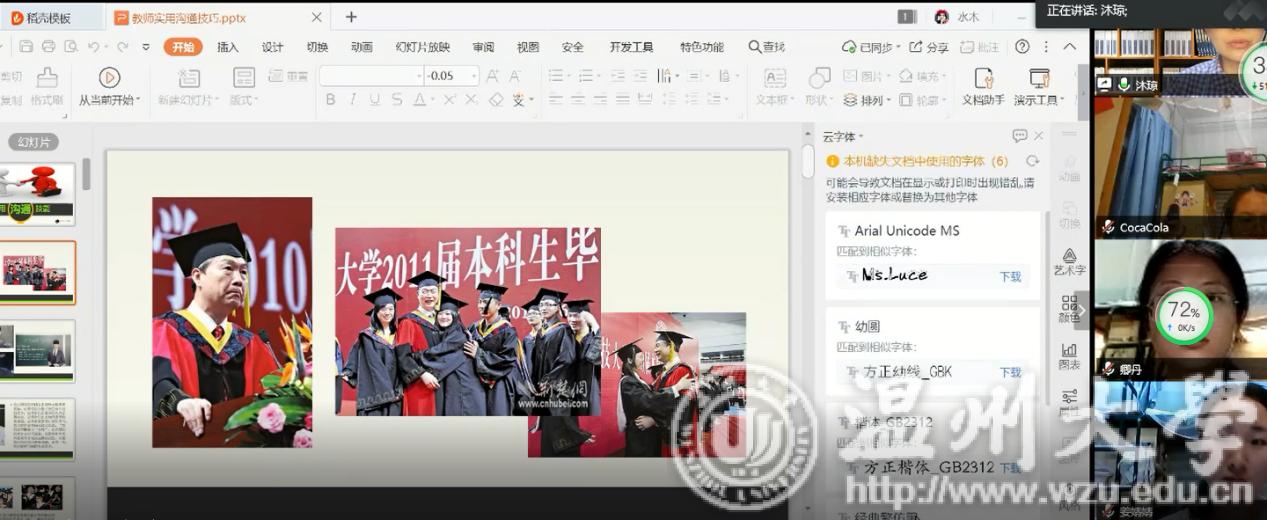Open the 文档助手 document assistant

click(982, 79)
